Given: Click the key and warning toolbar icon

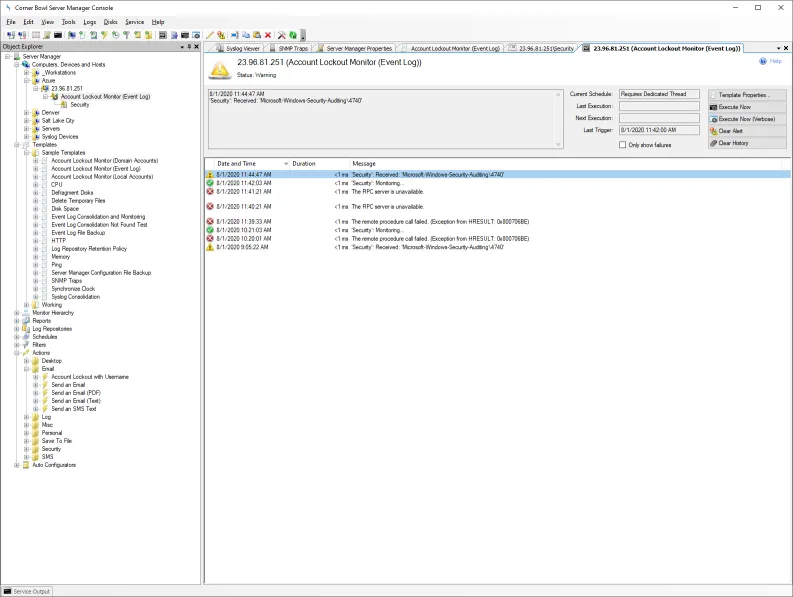Looking at the screenshot, I should coord(221,35).
